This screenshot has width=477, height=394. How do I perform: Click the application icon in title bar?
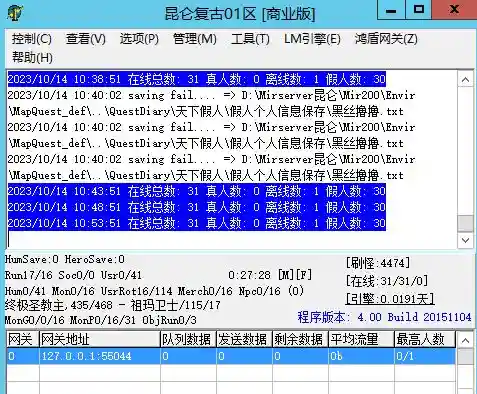[x=15, y=12]
